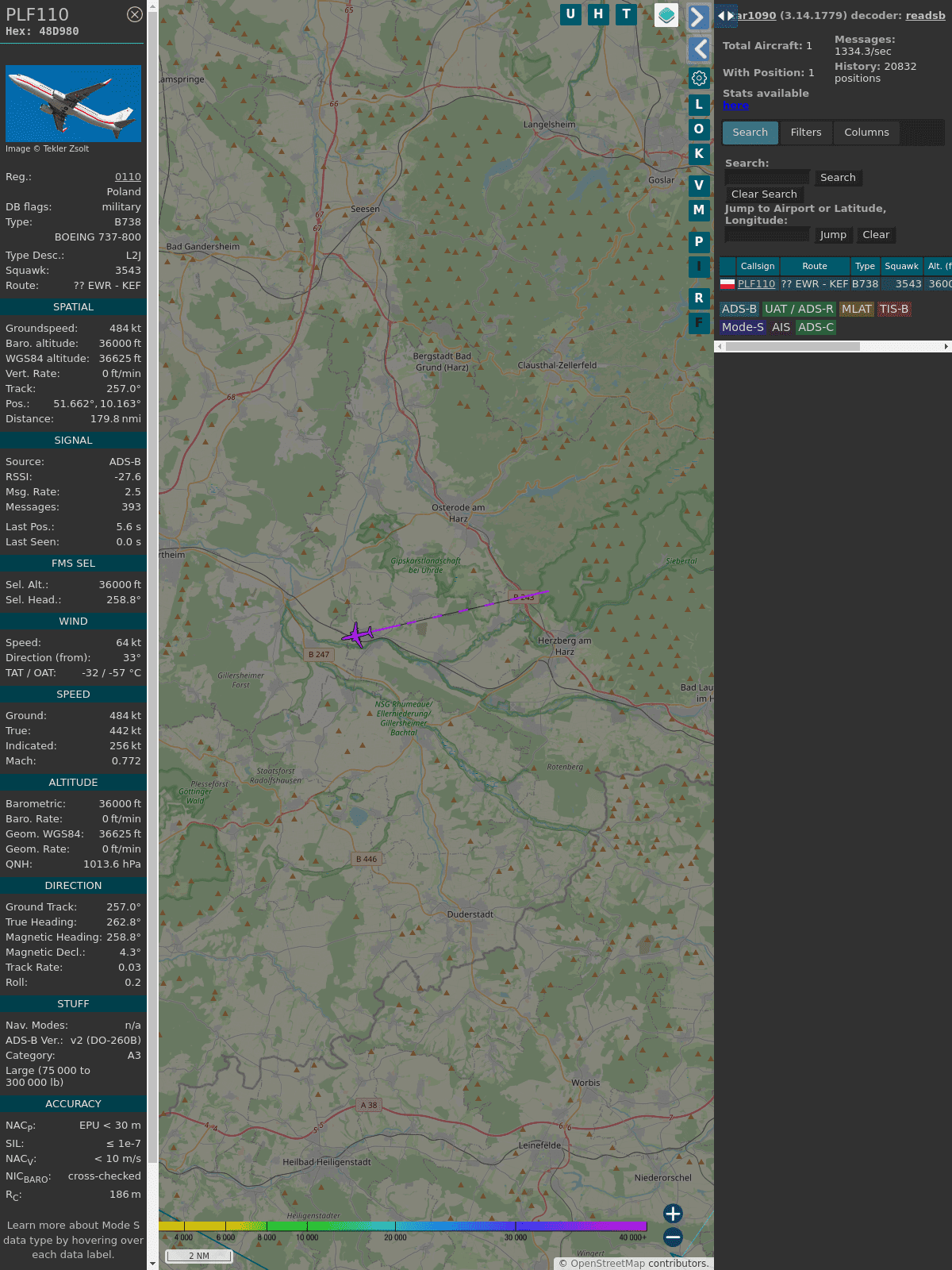Viewport: 952px width, 1270px height.
Task: Toggle the L labels button
Action: click(699, 104)
